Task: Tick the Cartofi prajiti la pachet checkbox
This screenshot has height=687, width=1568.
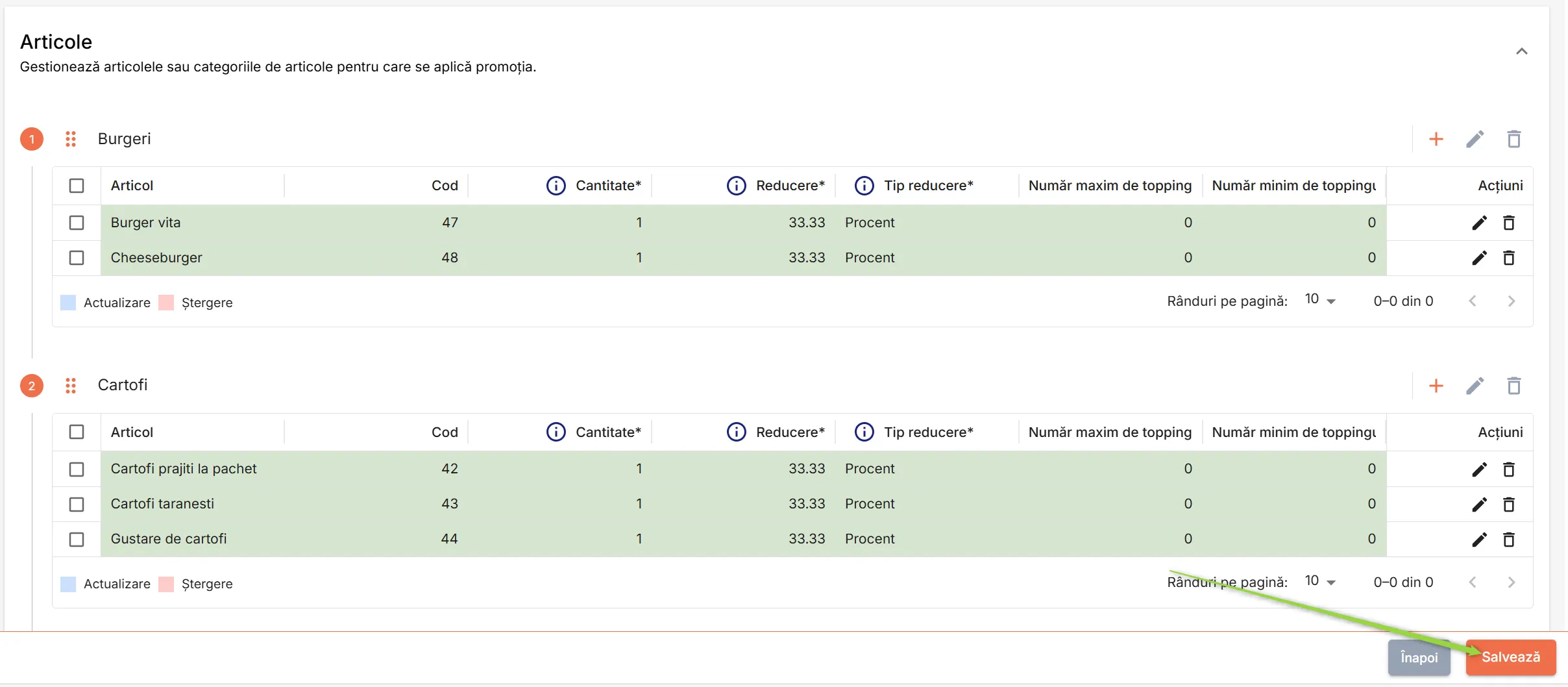Action: 77,469
